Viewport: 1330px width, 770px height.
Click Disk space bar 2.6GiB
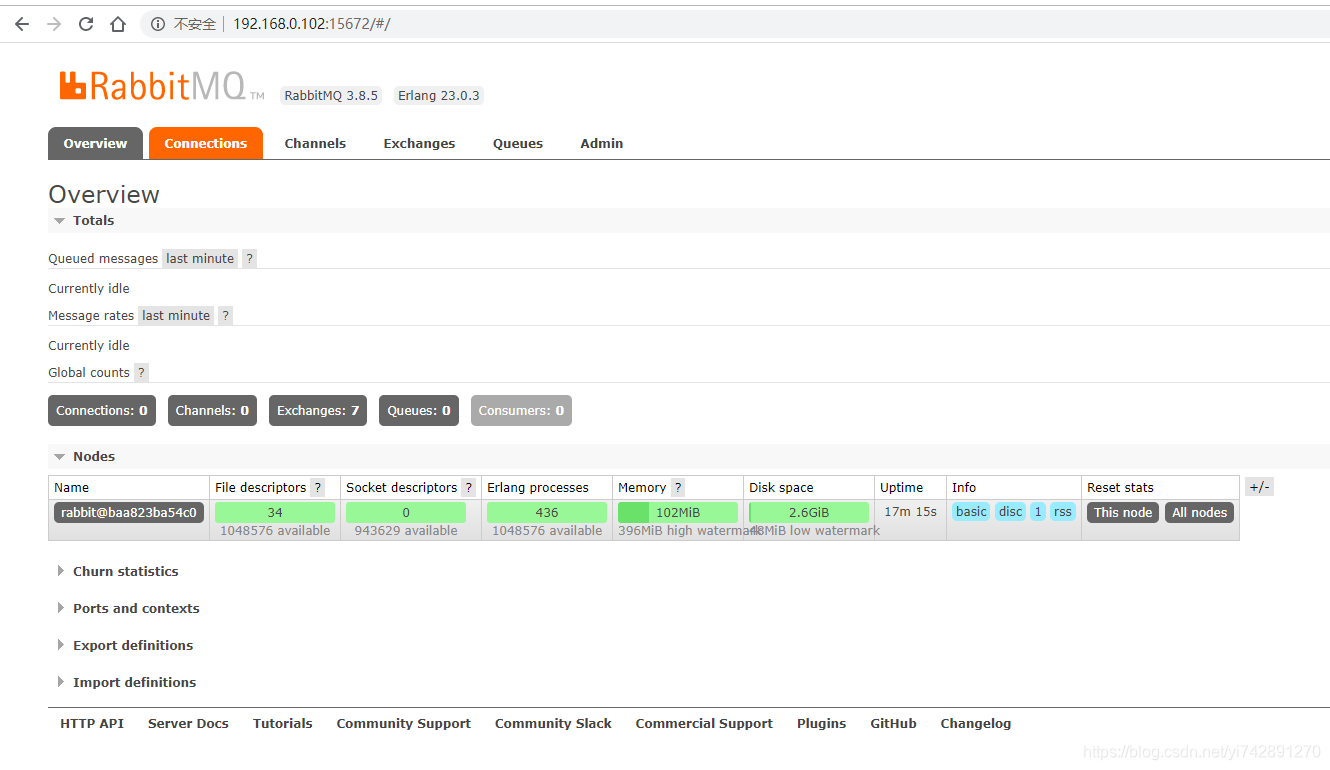pyautogui.click(x=809, y=512)
